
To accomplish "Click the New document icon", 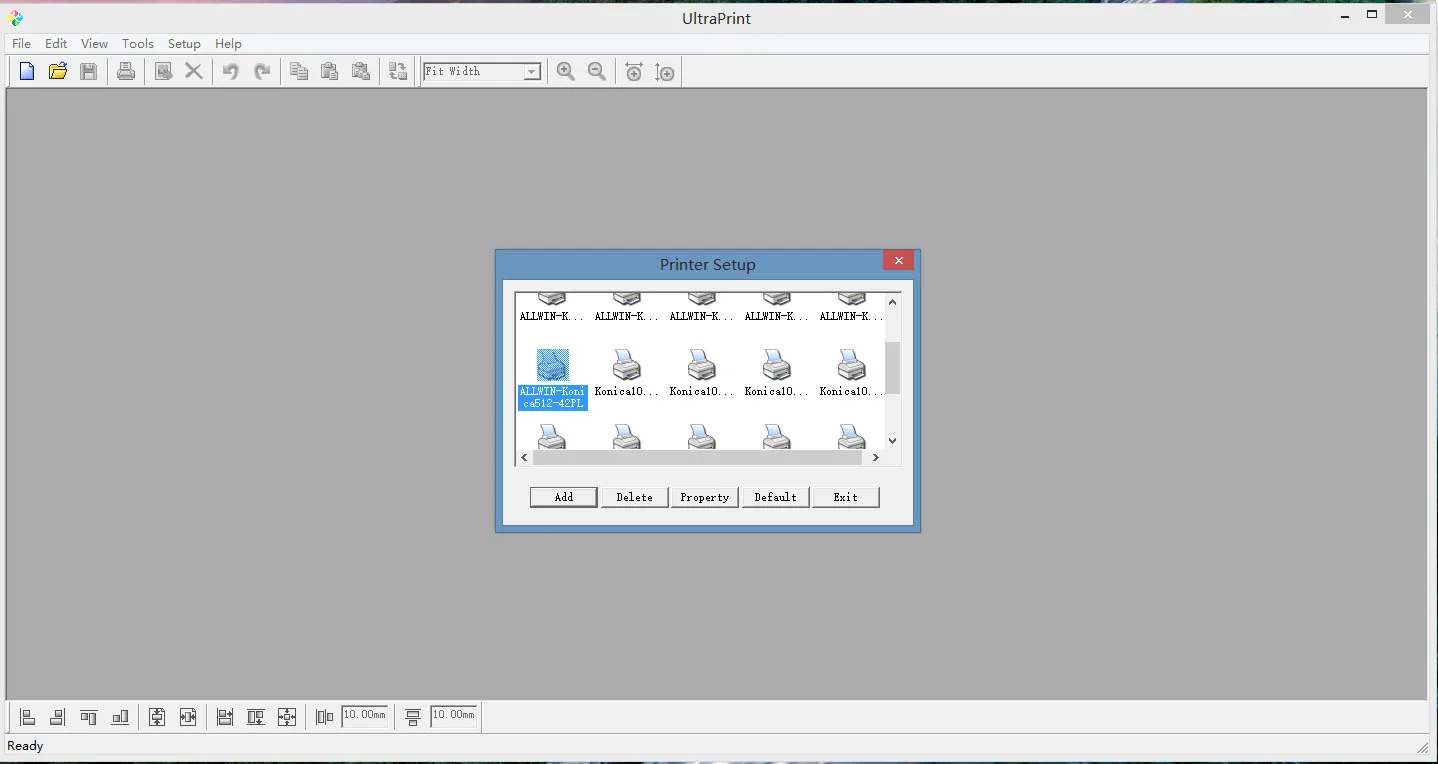I will point(27,71).
